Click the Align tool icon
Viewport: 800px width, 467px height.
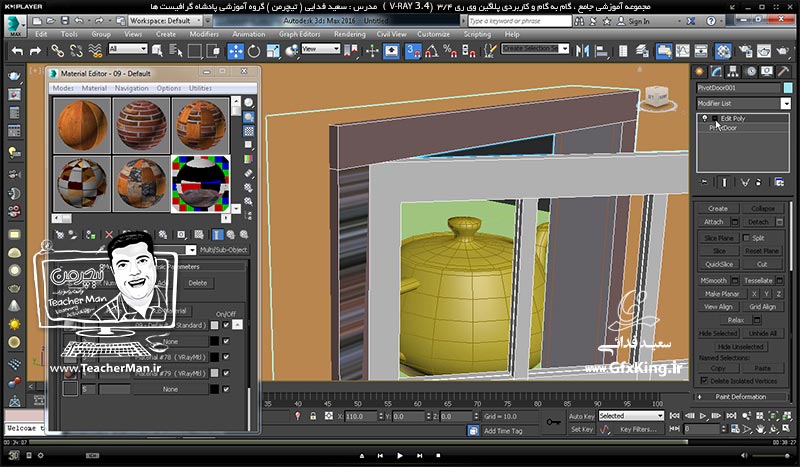point(602,51)
